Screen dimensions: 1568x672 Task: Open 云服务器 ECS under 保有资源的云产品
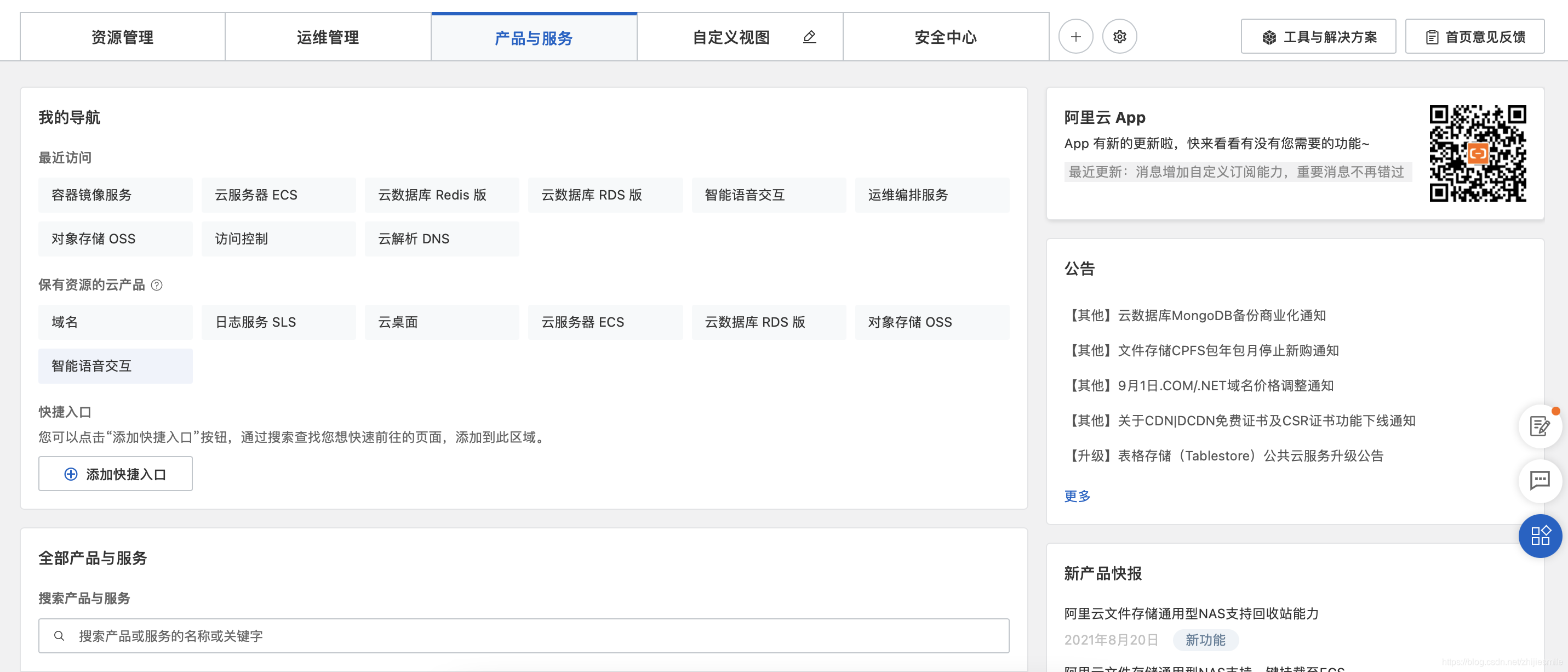(605, 322)
